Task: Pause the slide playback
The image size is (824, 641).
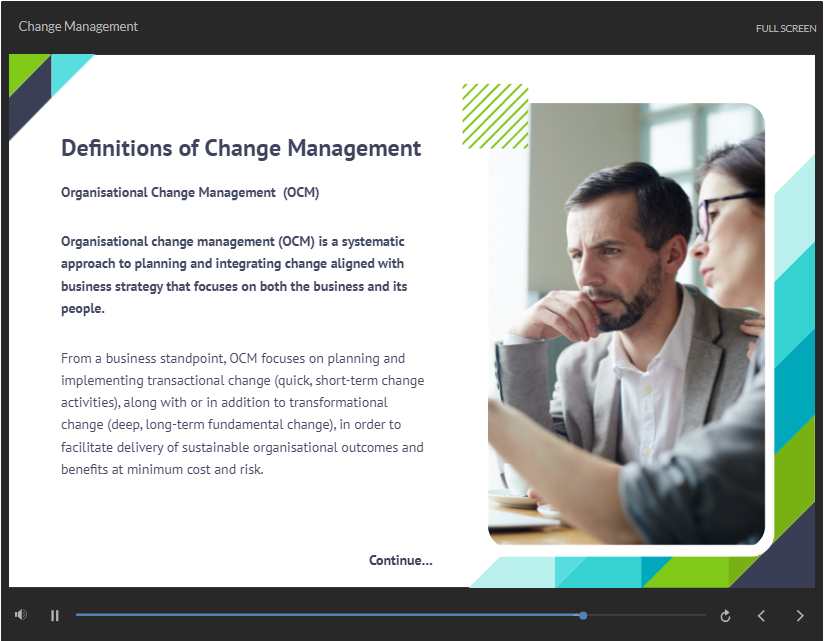Action: 55,615
